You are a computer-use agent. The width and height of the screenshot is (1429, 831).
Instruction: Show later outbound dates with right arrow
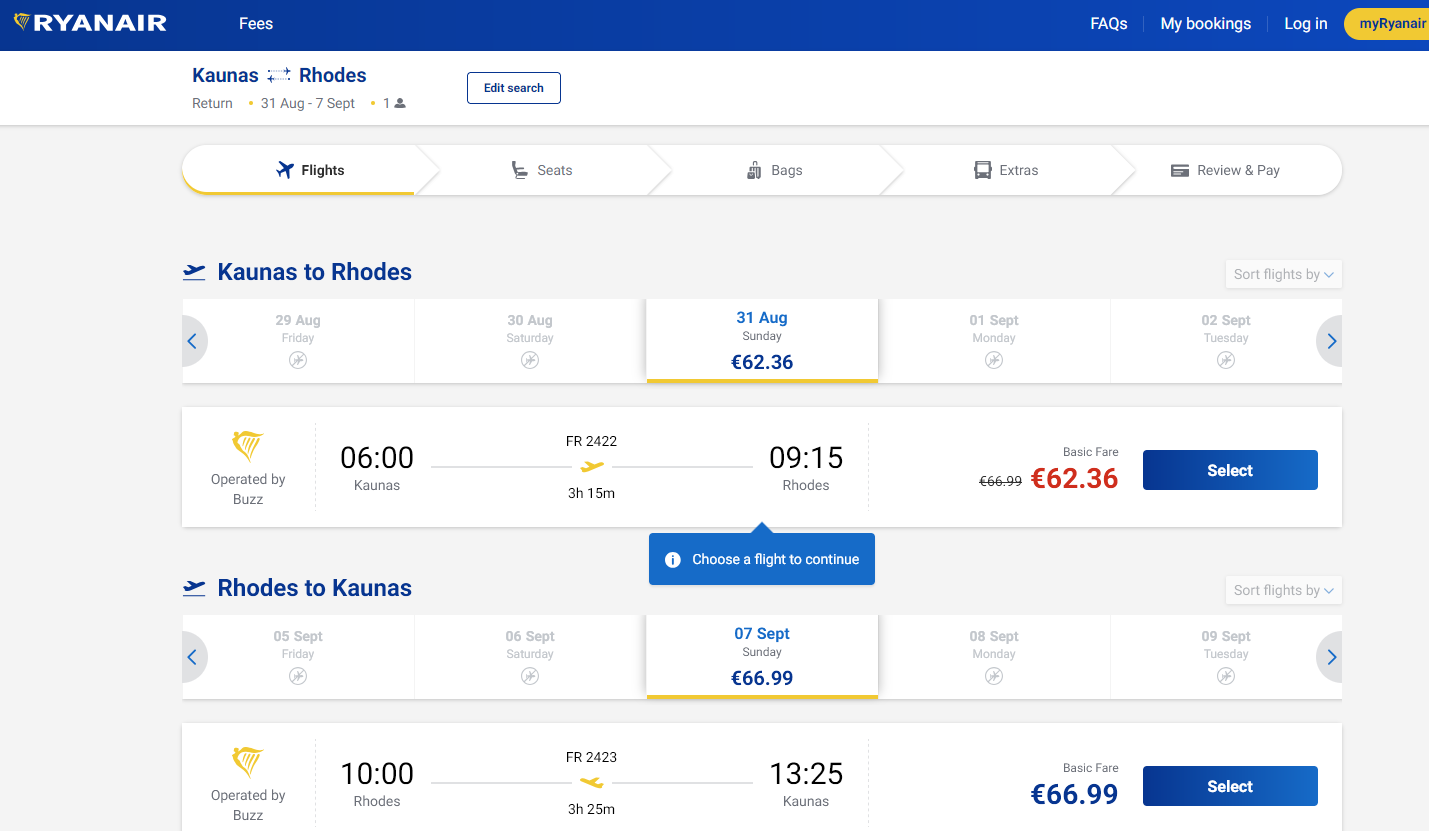[1331, 341]
